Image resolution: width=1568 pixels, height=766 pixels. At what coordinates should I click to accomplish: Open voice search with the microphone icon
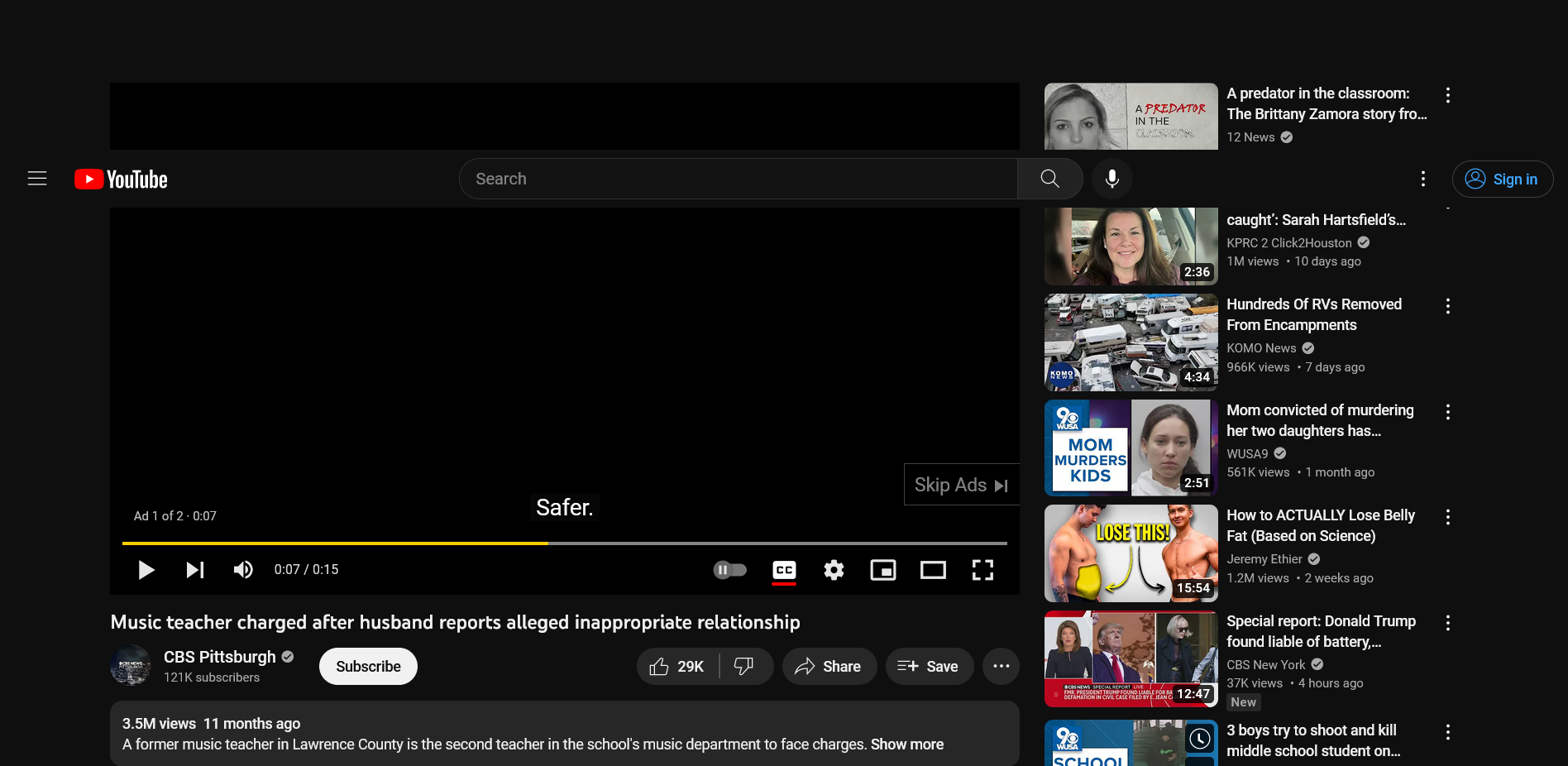[1111, 179]
